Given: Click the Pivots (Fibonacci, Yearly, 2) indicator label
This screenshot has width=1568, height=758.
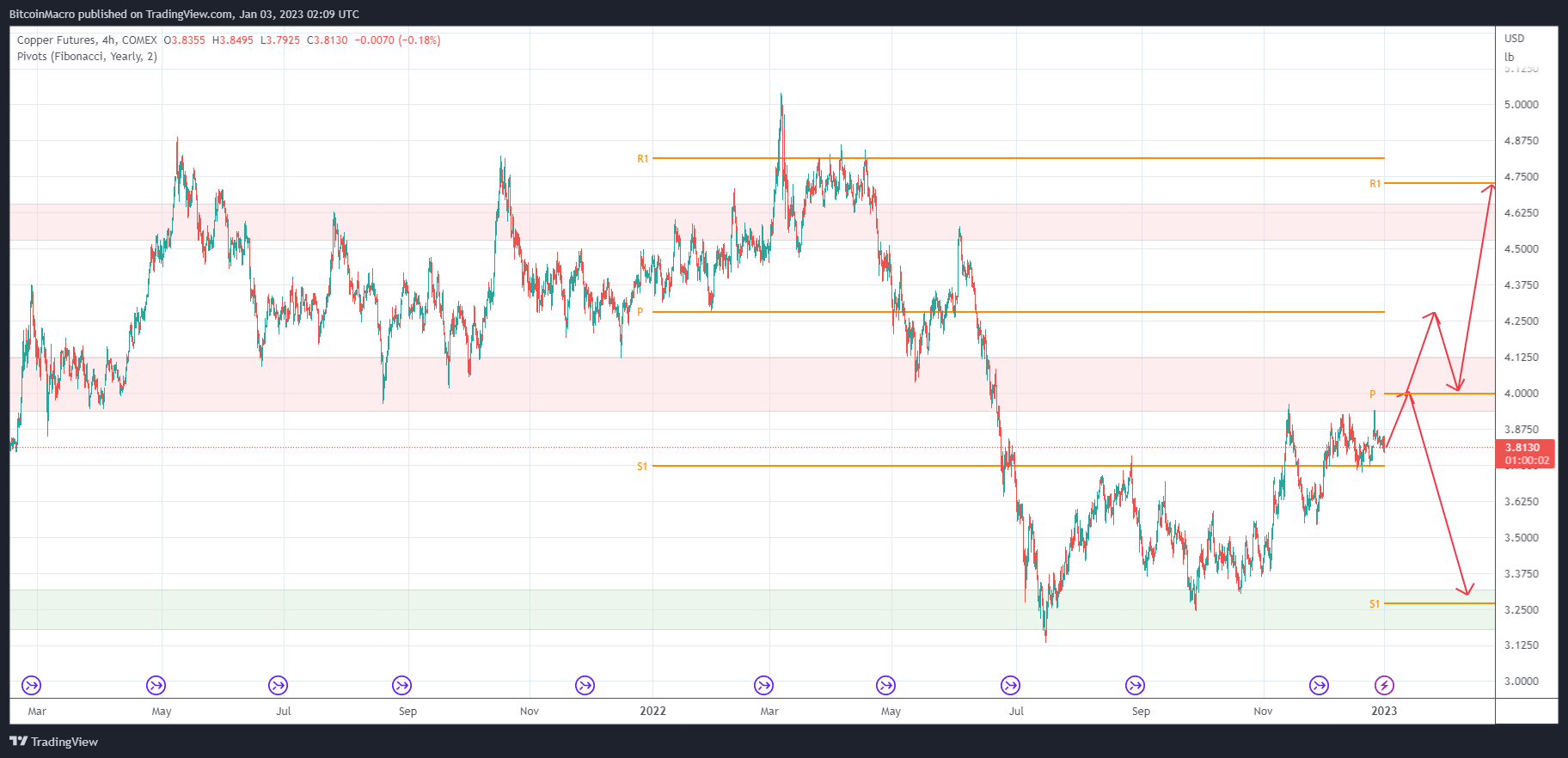Looking at the screenshot, I should [87, 57].
